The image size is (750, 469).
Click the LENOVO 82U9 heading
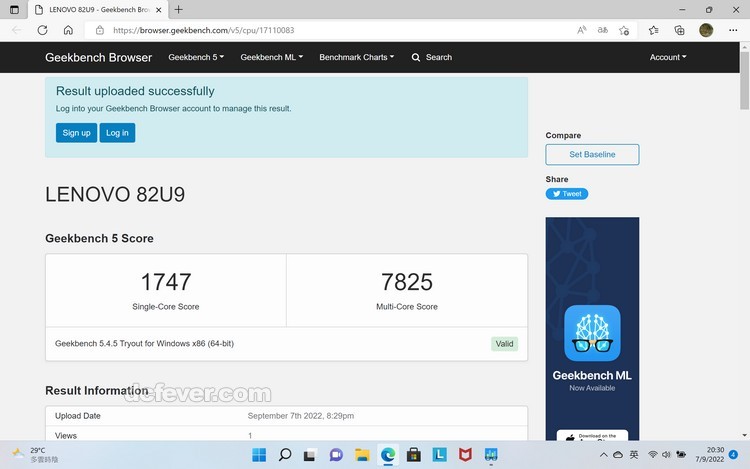tap(115, 194)
